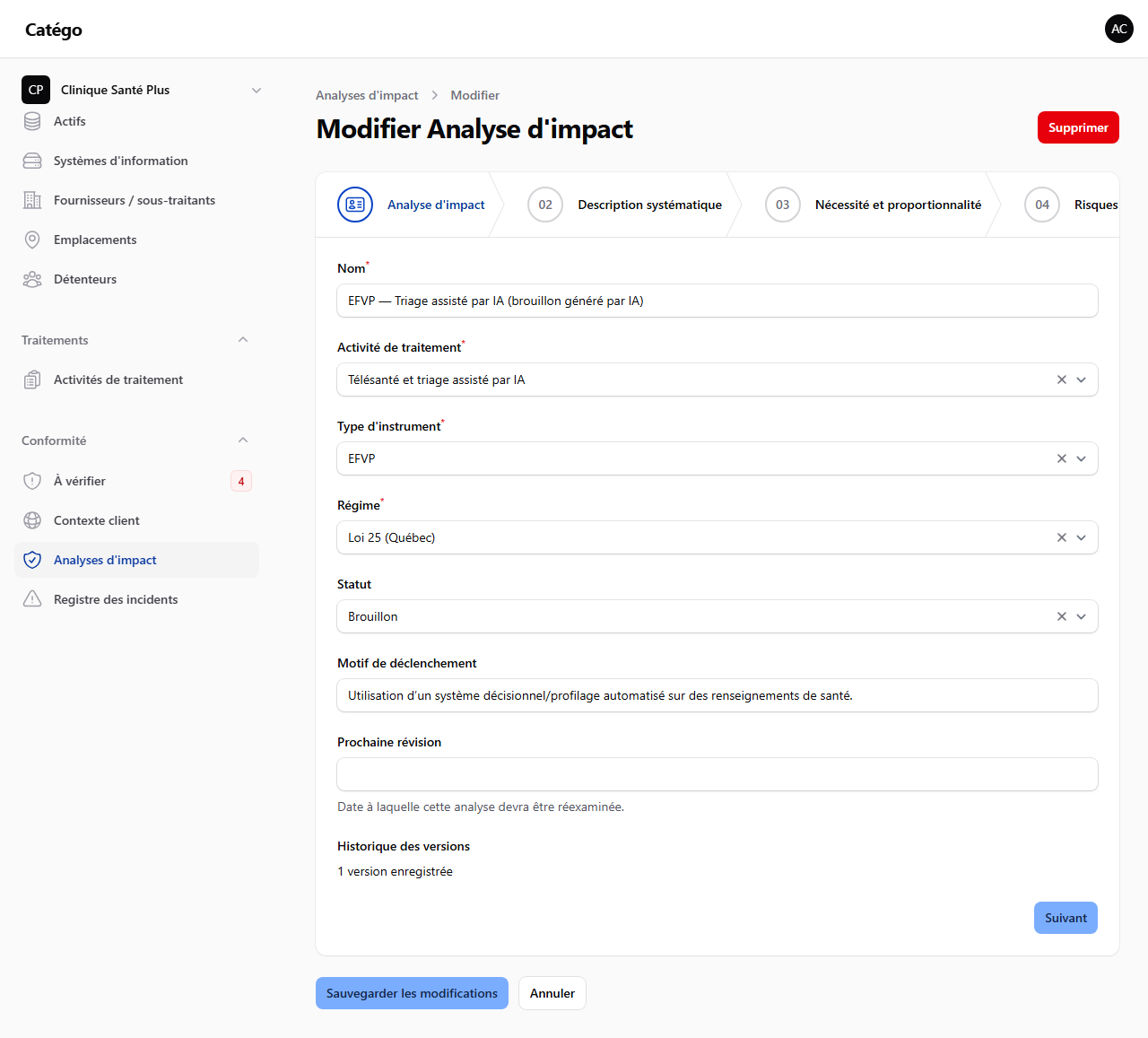Click the Suivant button

(x=1065, y=918)
